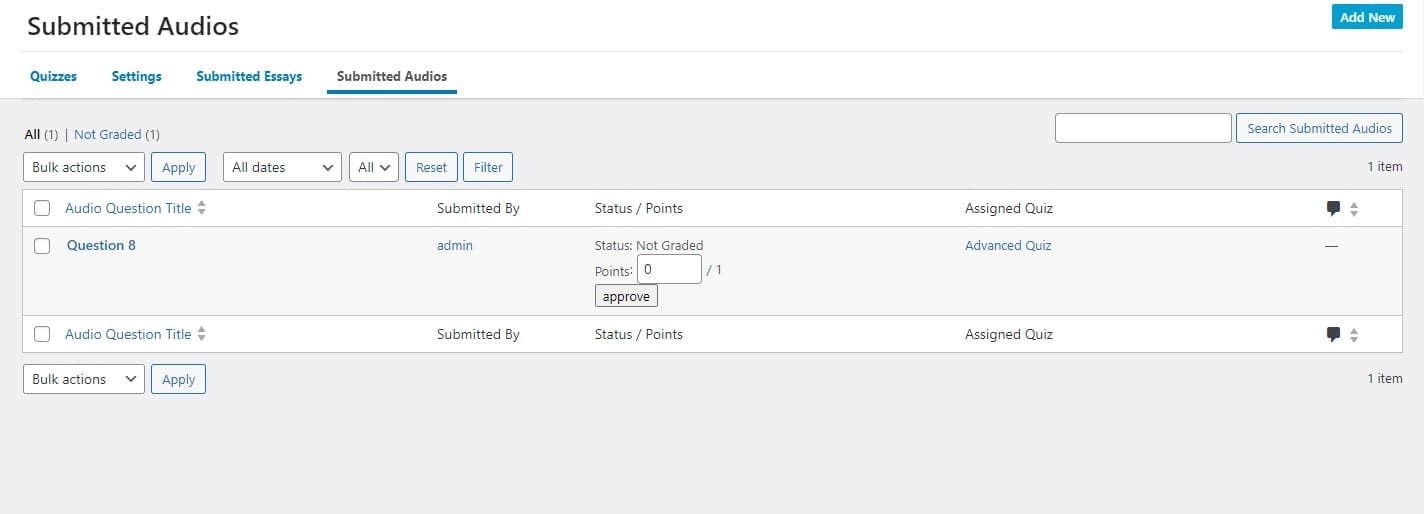Open the bottom Bulk actions dropdown

pos(84,379)
